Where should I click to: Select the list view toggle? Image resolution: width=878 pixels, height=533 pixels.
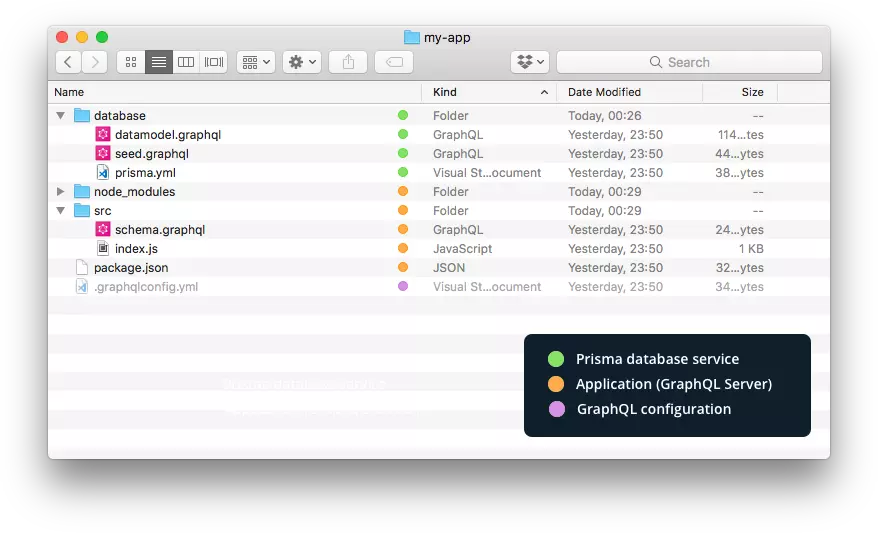(x=158, y=62)
